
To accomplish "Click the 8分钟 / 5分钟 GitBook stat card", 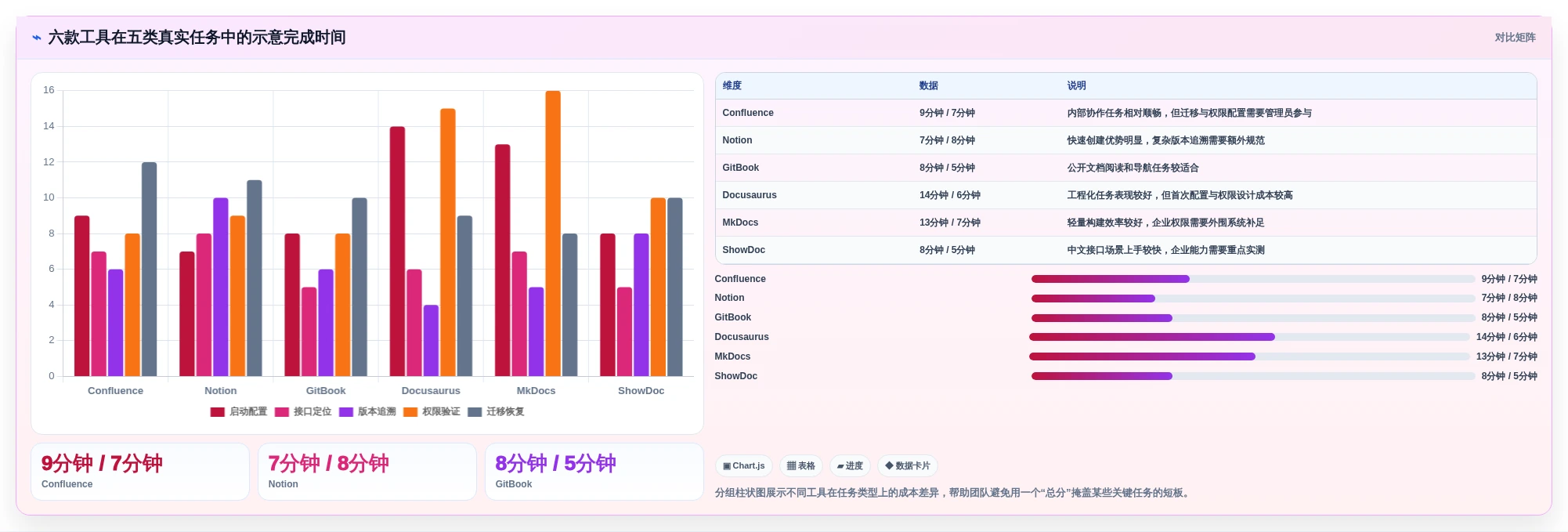I will pos(594,472).
